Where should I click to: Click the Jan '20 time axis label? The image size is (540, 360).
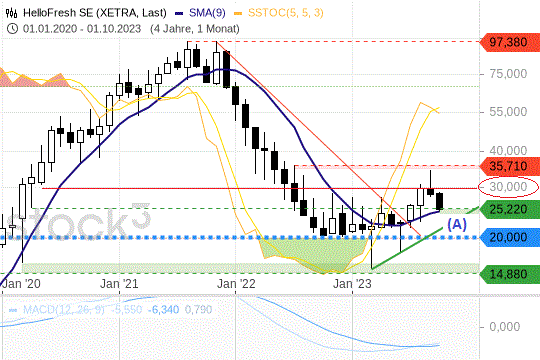pyautogui.click(x=21, y=284)
